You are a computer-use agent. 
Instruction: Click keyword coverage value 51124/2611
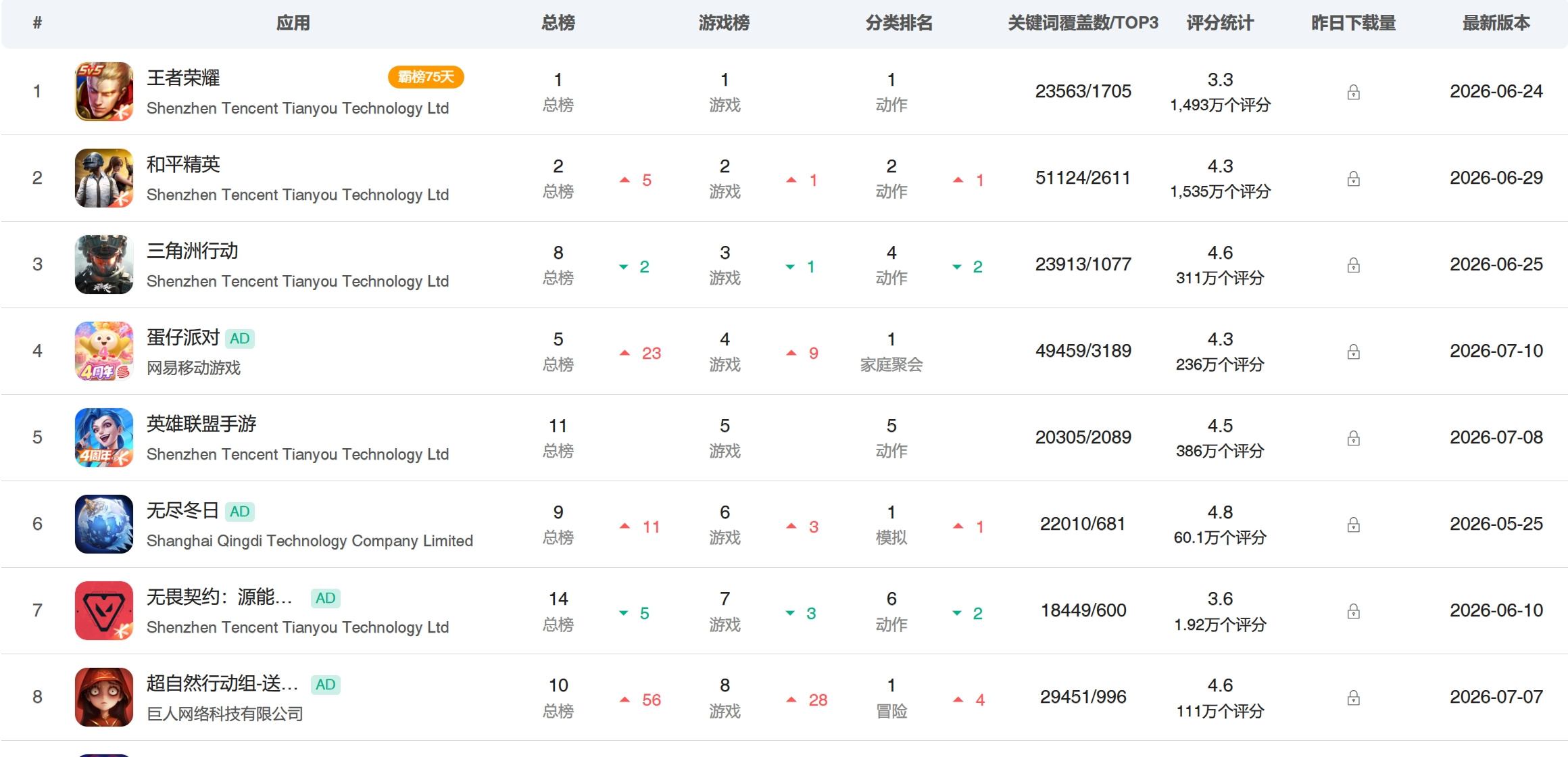[x=1083, y=178]
